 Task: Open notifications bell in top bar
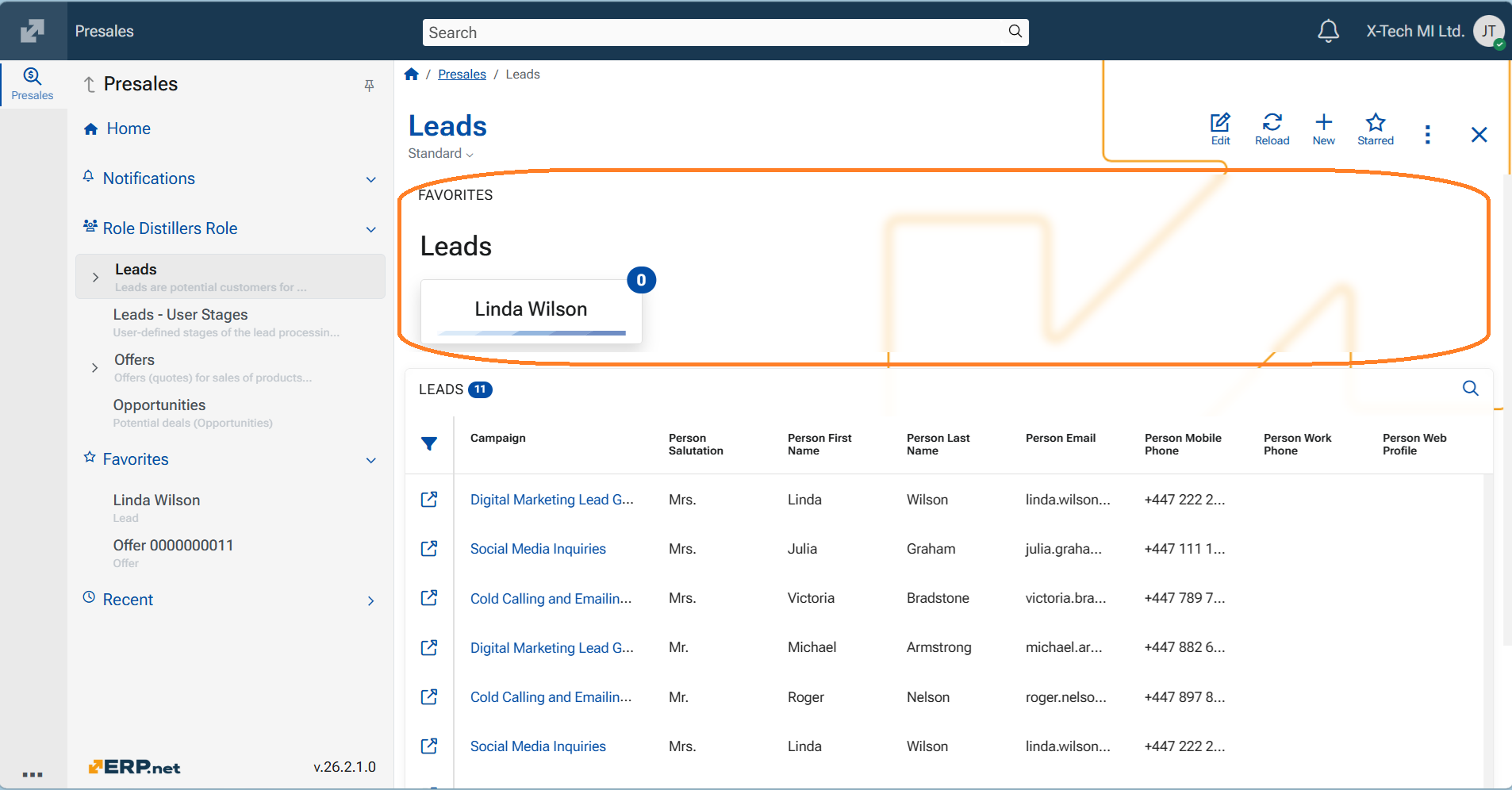tap(1328, 32)
